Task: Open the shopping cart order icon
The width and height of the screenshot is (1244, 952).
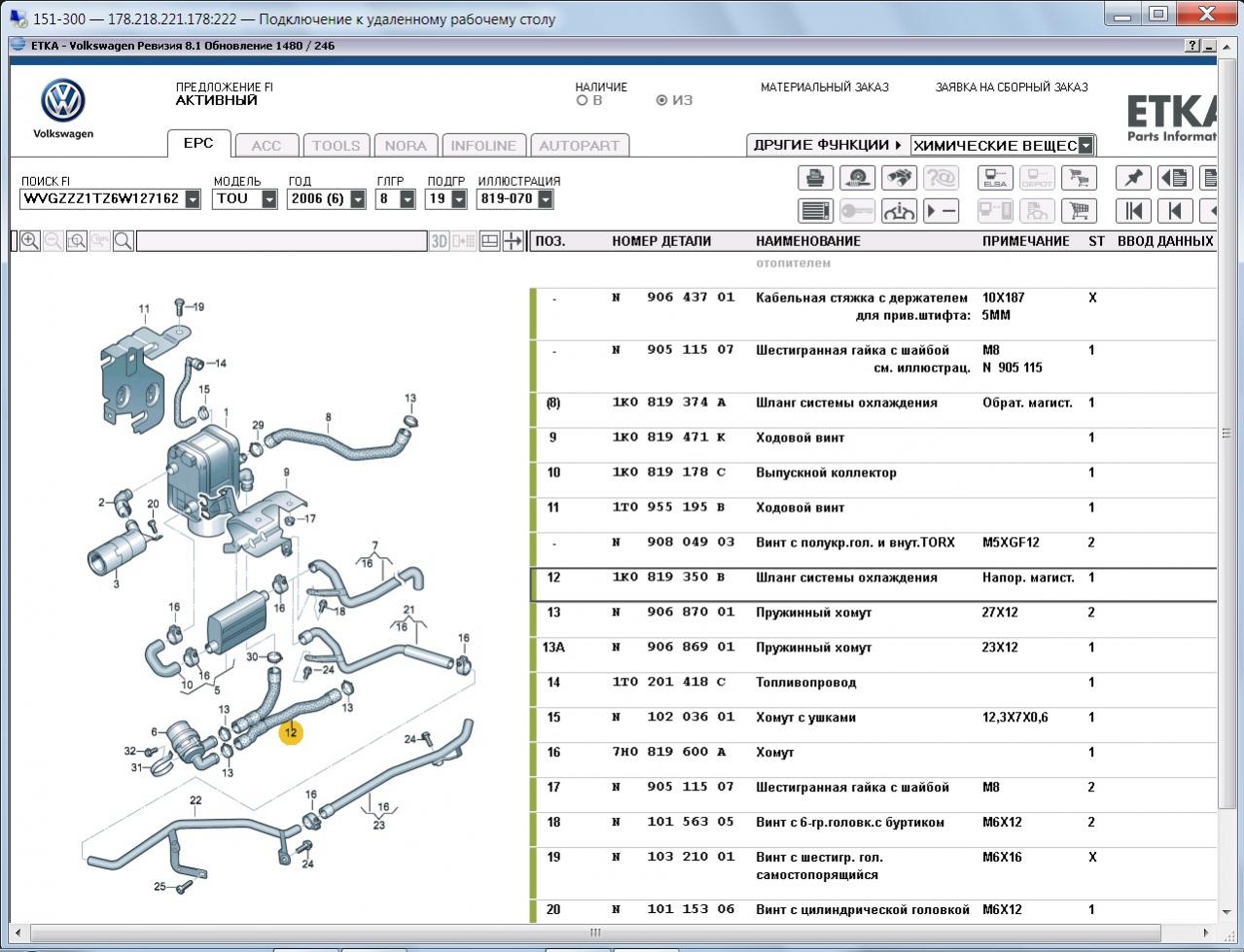Action: pos(1079,210)
